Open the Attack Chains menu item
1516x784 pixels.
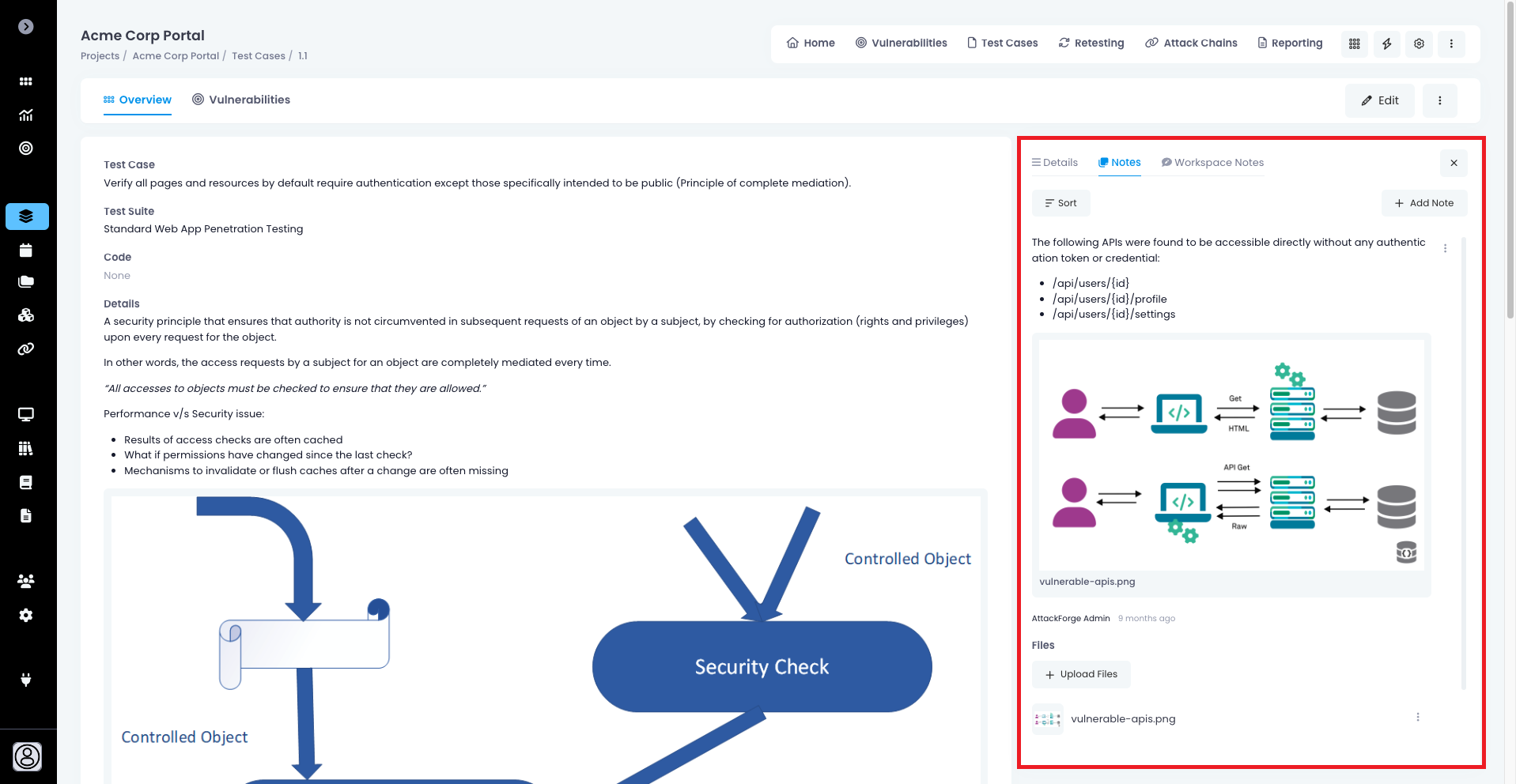point(1191,43)
